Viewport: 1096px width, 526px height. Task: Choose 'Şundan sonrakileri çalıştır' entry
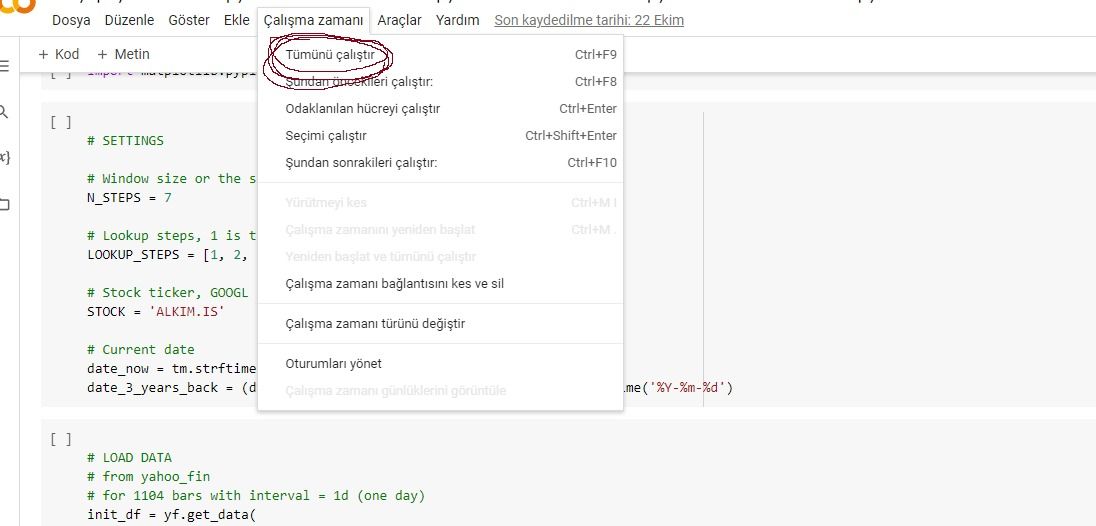[361, 163]
